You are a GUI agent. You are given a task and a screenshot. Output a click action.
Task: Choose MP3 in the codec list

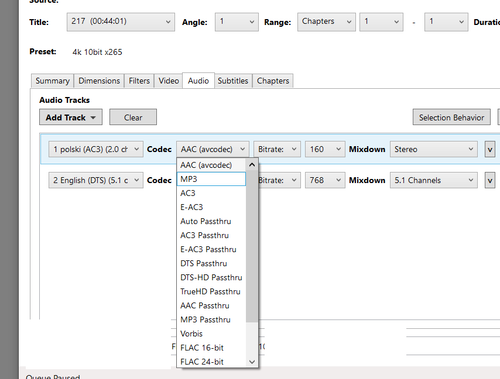(x=211, y=179)
